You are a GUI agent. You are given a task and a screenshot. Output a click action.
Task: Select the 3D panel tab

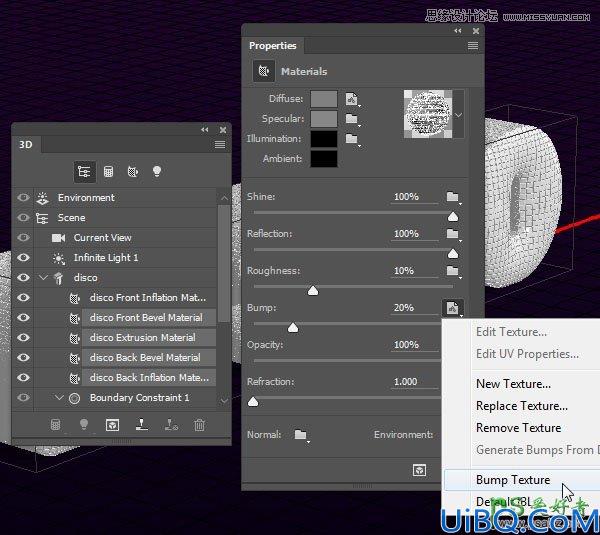coord(26,144)
